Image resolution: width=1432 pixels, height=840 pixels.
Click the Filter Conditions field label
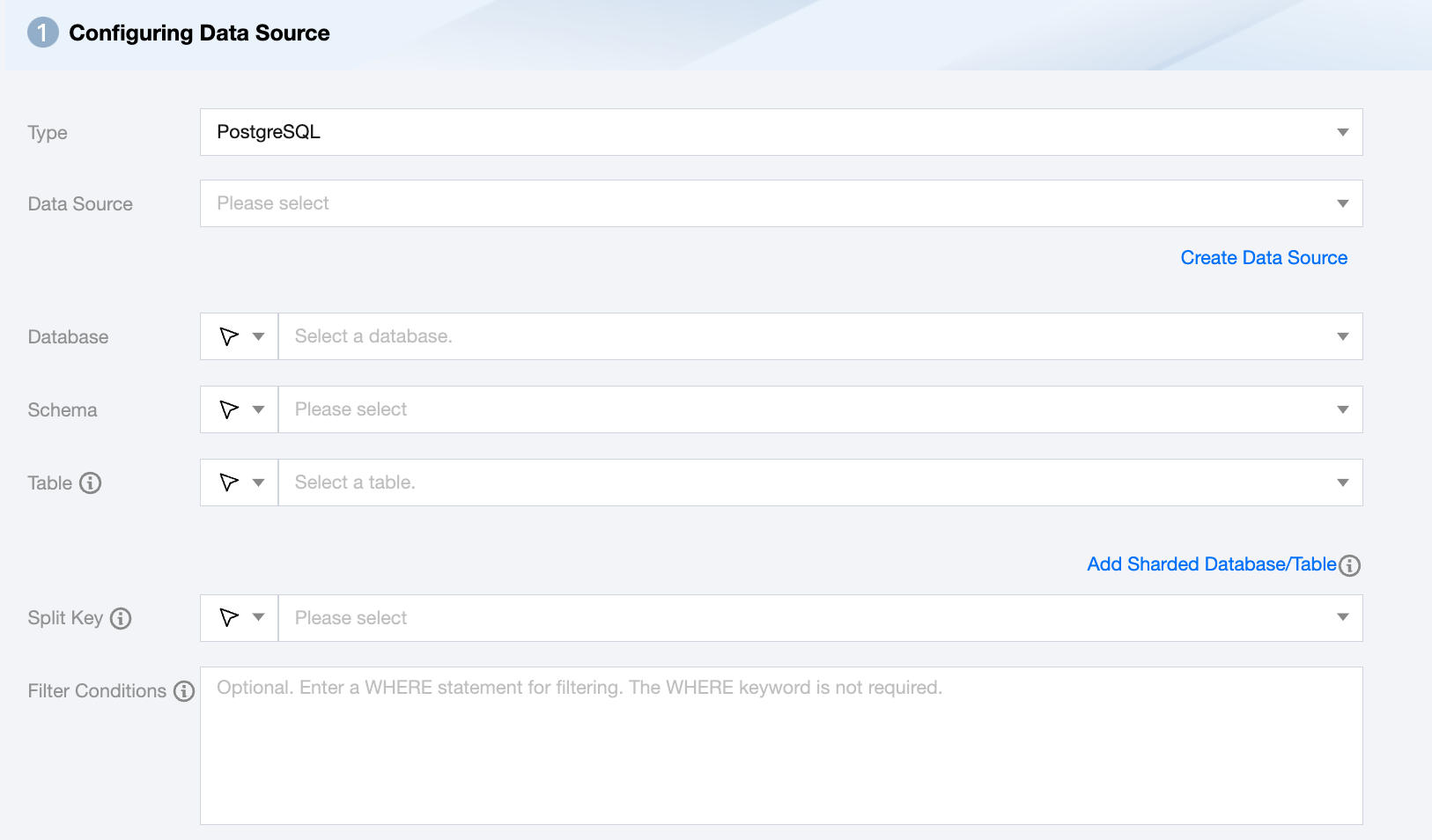[x=97, y=691]
